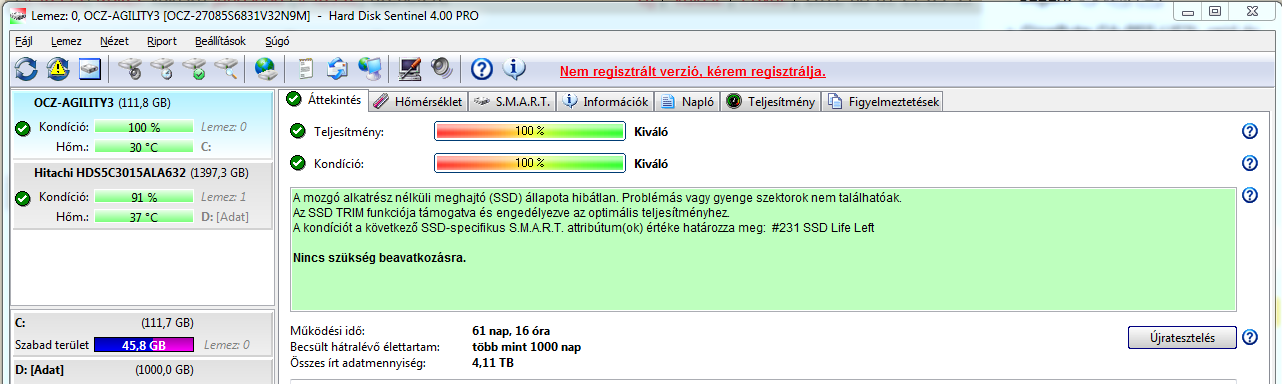Click OCZ-AGILITY3 Kondíció 100 % bar
The image size is (1282, 384).
[x=144, y=127]
